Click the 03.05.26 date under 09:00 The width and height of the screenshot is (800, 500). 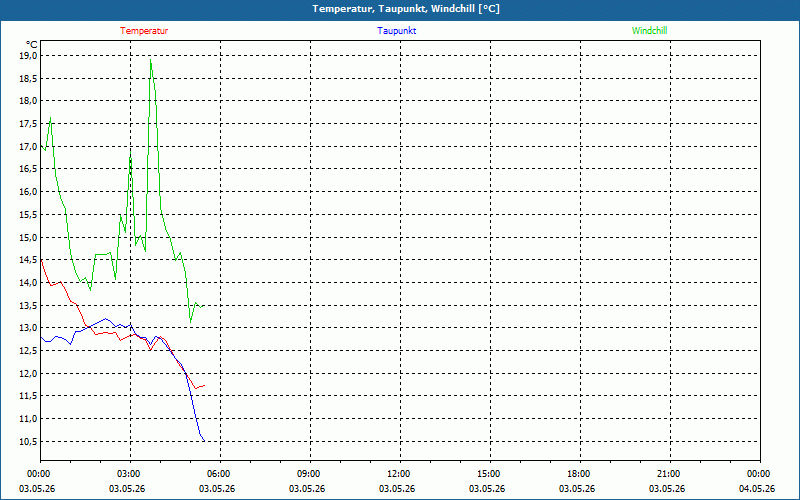[x=307, y=489]
